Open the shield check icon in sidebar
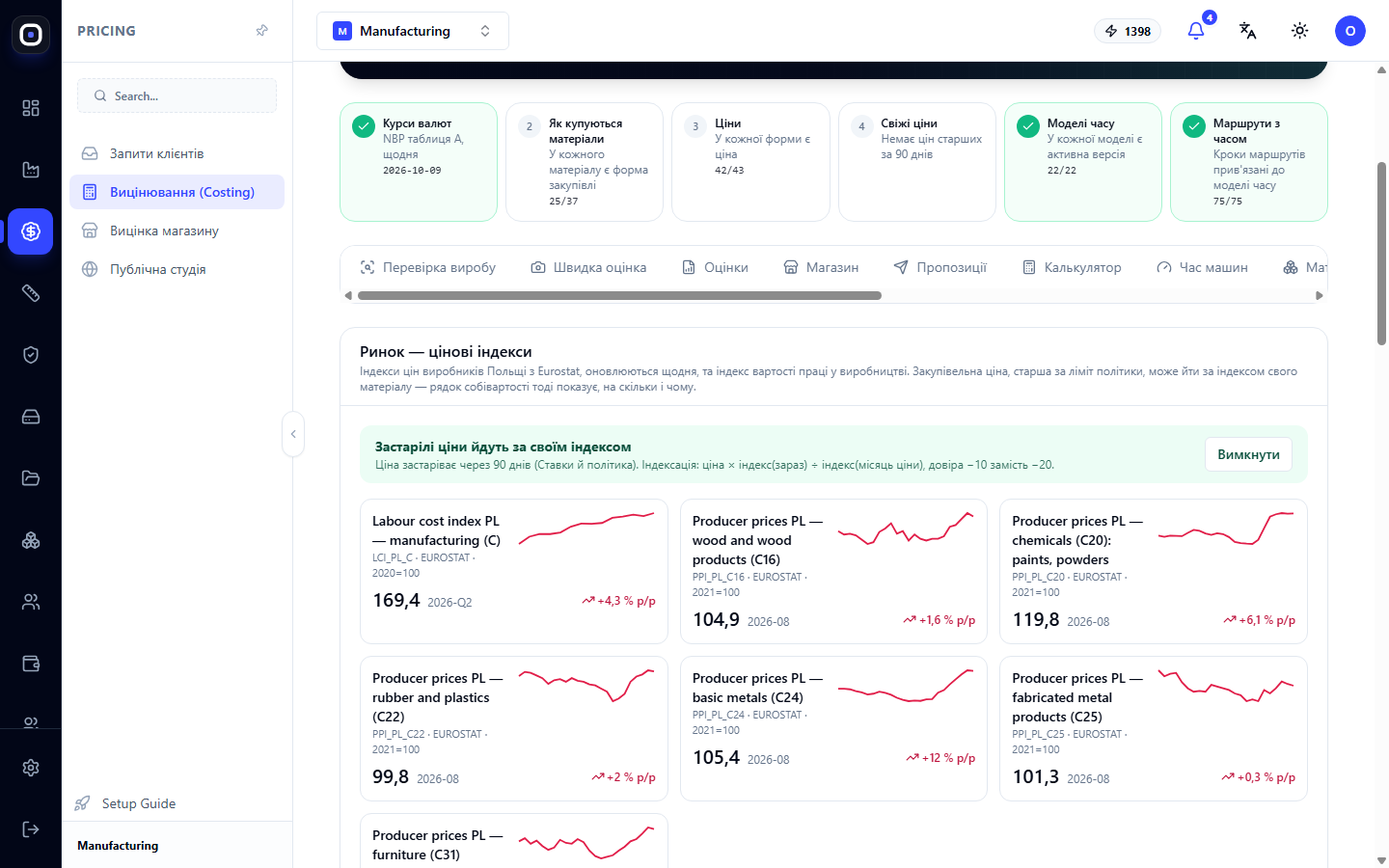This screenshot has width=1389, height=868. [31, 355]
